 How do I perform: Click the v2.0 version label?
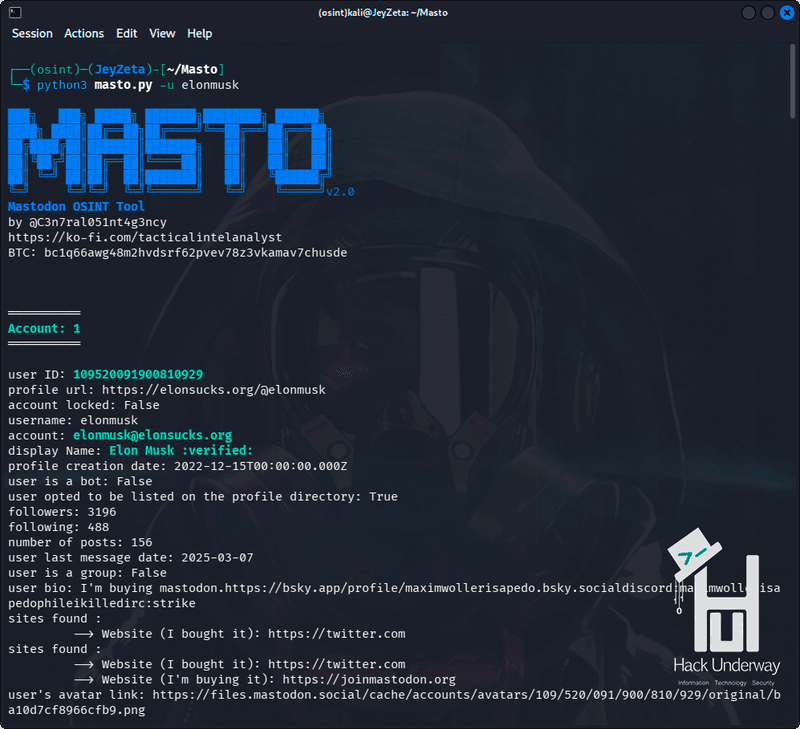point(340,192)
